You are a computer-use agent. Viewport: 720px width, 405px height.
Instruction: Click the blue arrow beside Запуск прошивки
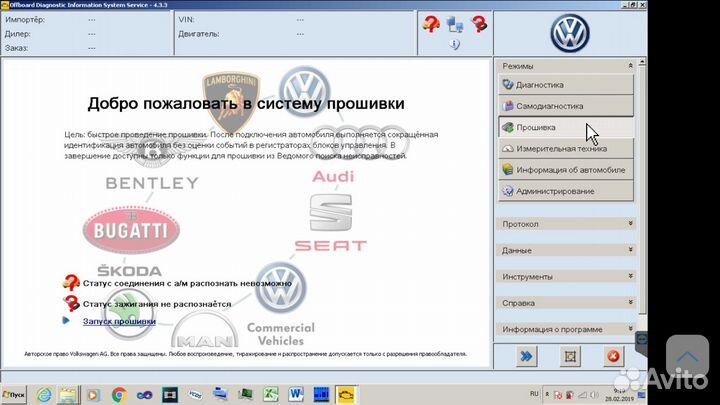(x=66, y=321)
